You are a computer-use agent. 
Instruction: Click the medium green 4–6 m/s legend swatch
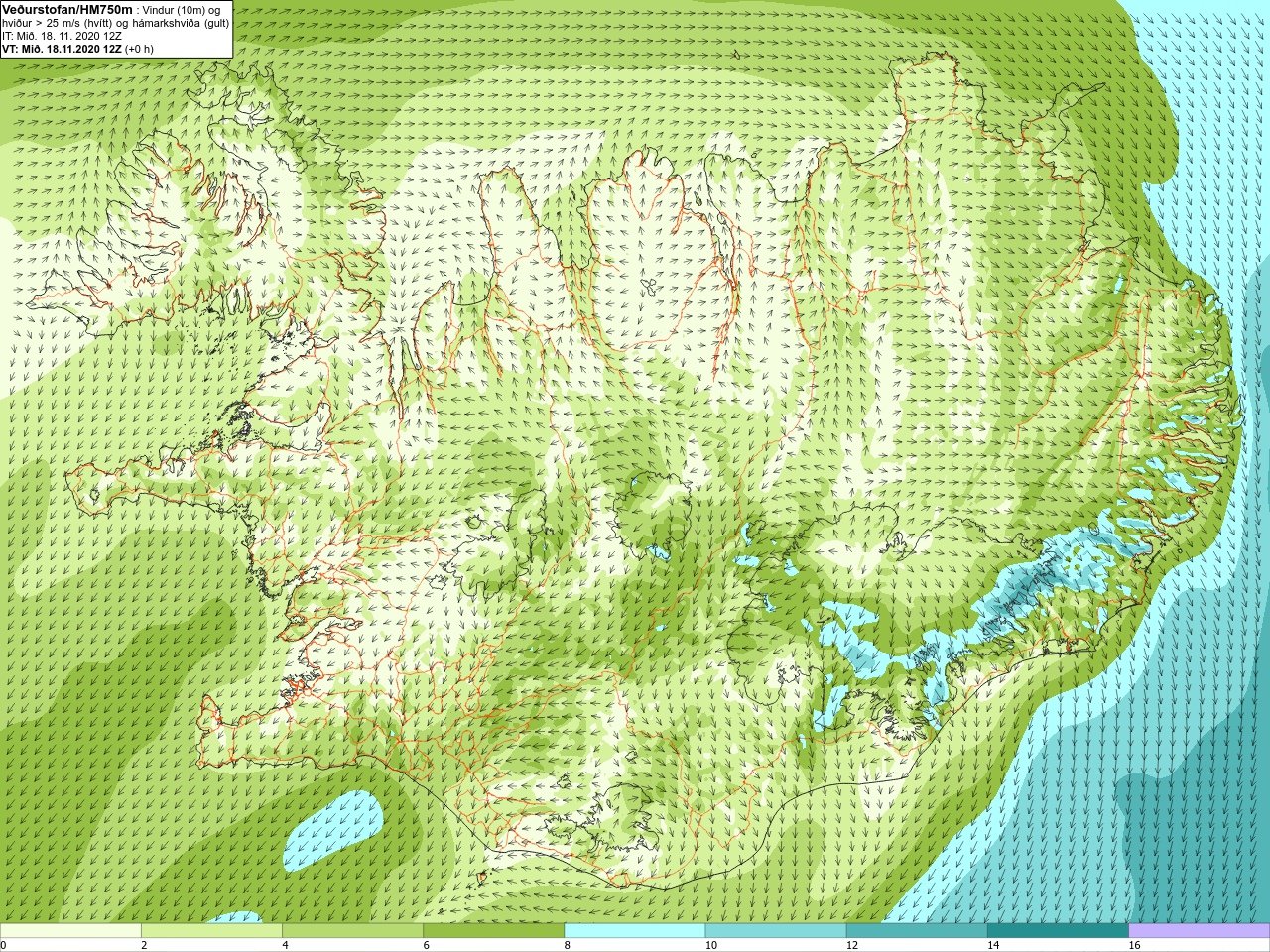click(352, 931)
